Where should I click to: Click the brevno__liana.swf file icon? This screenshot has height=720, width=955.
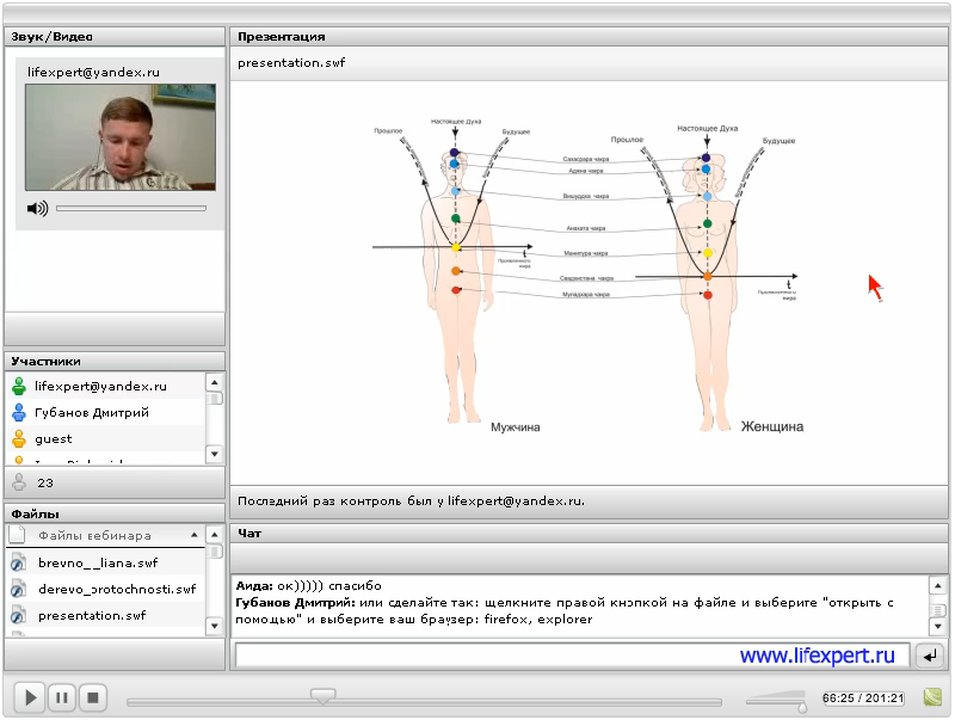pos(18,563)
